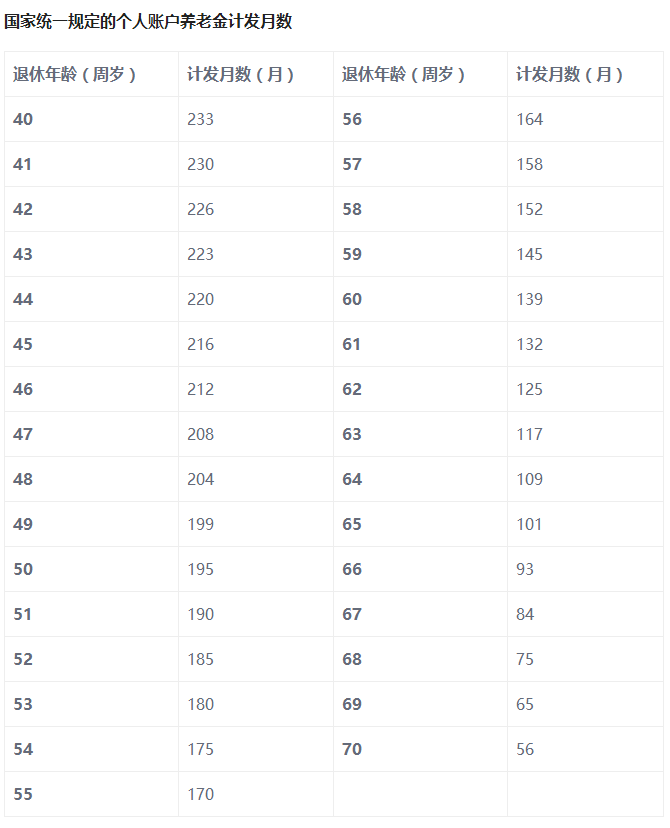This screenshot has width=670, height=828.
Task: Select the retirement age 70 cell
Action: (352, 749)
